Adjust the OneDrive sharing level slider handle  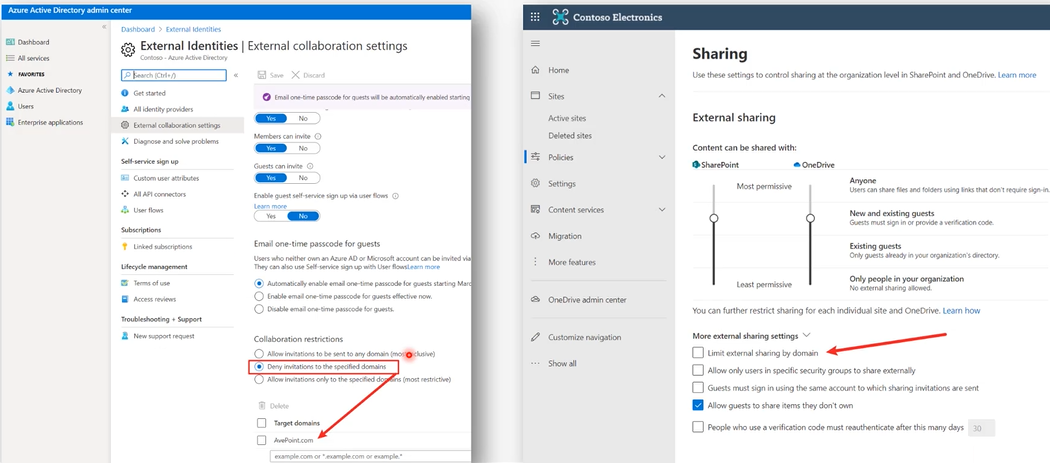(x=810, y=218)
